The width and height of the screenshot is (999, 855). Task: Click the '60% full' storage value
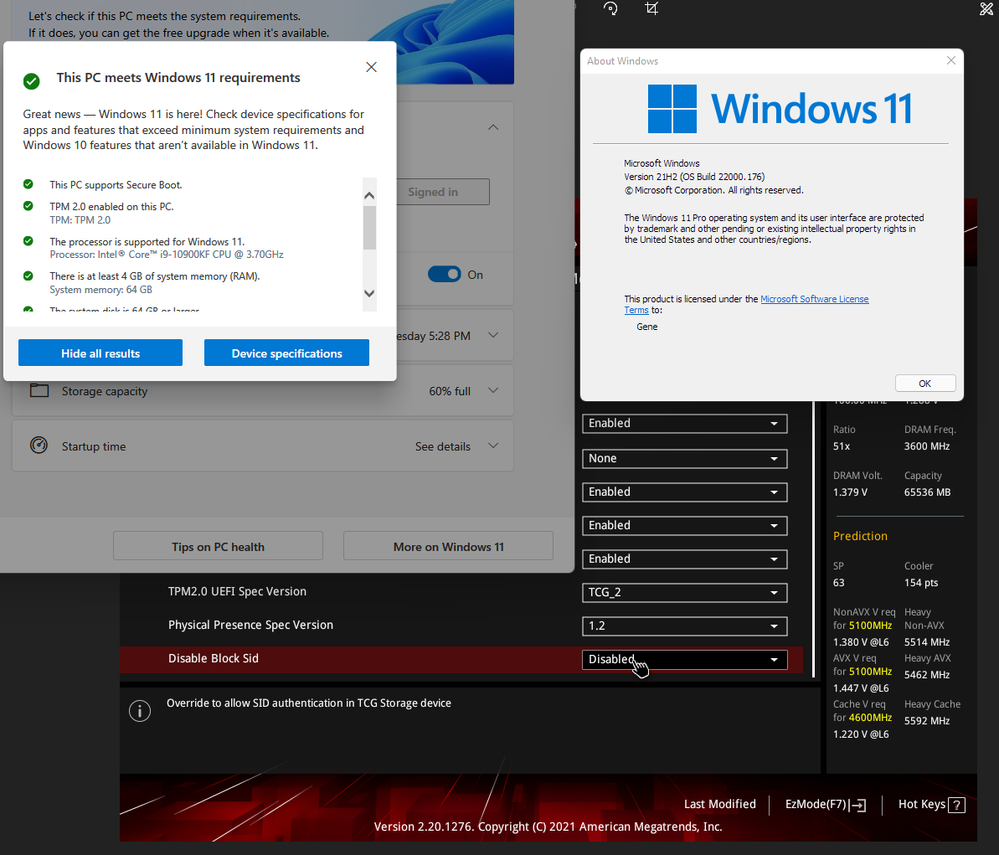click(450, 391)
